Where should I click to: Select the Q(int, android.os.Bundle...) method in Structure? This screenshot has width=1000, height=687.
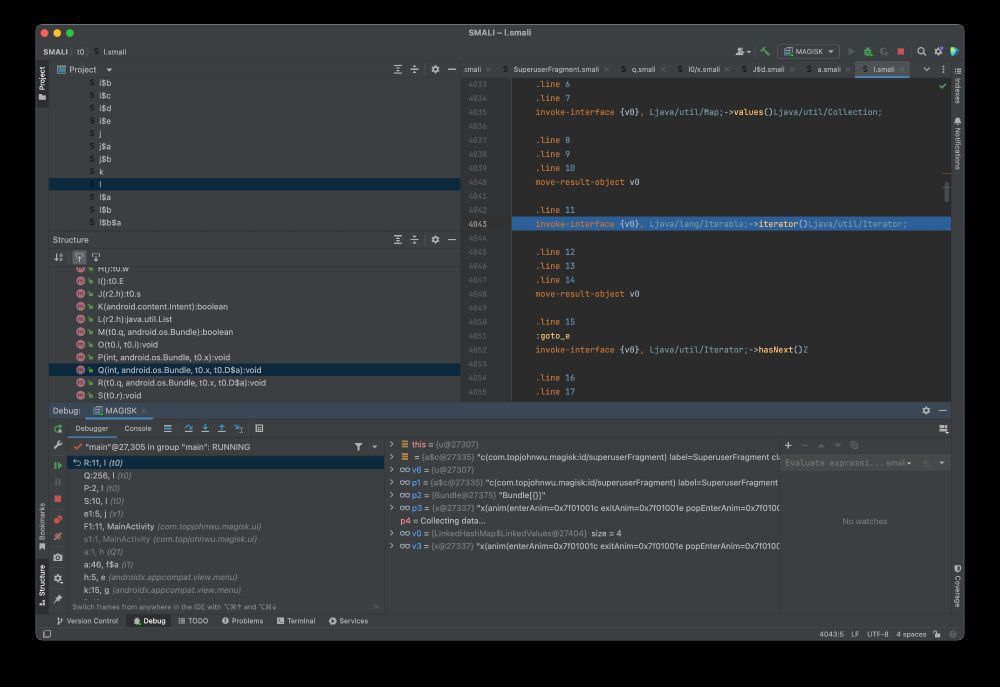click(254, 370)
